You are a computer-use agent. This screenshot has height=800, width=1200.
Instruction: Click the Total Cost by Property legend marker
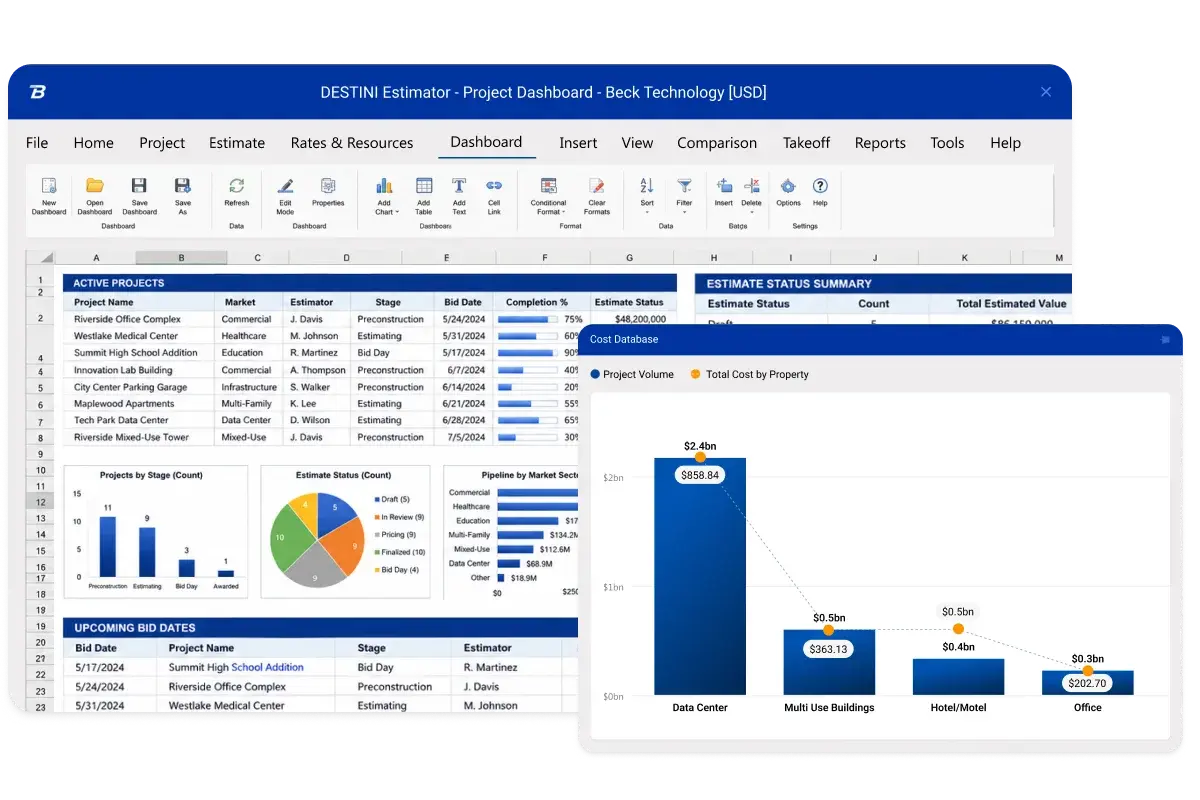coord(696,374)
